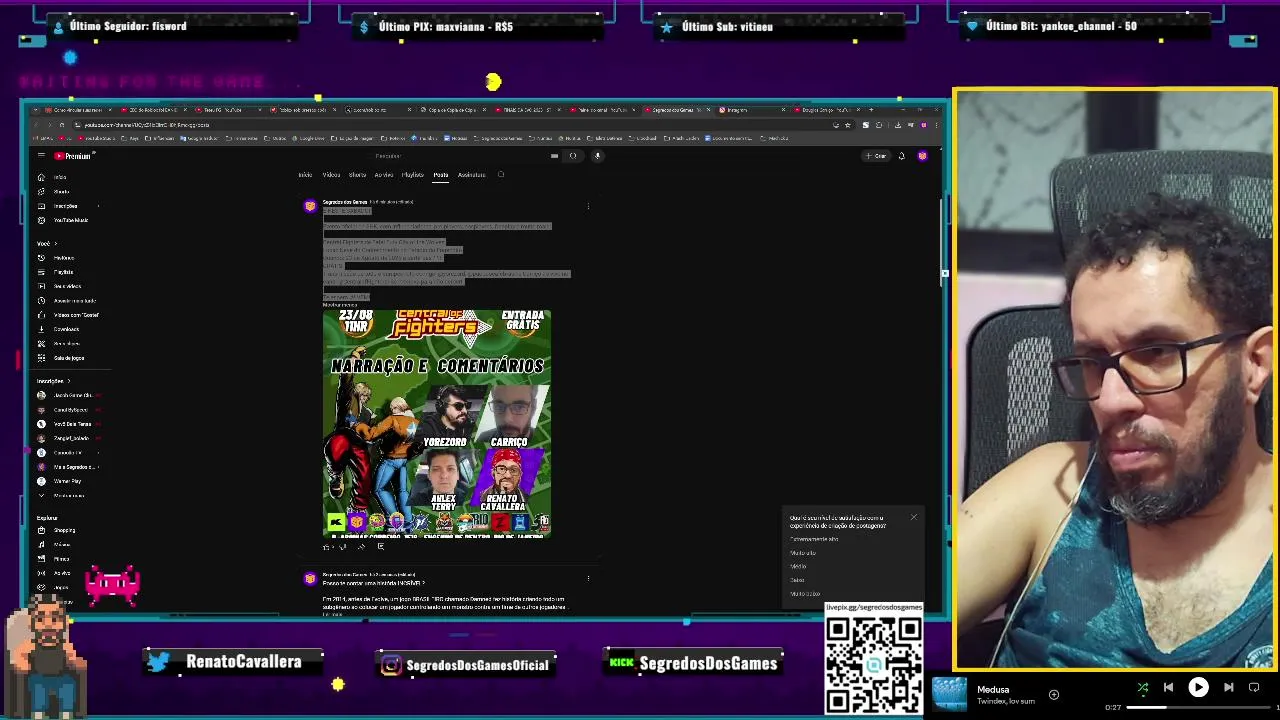Select 'Extremamente alta' survey option

[x=814, y=539]
